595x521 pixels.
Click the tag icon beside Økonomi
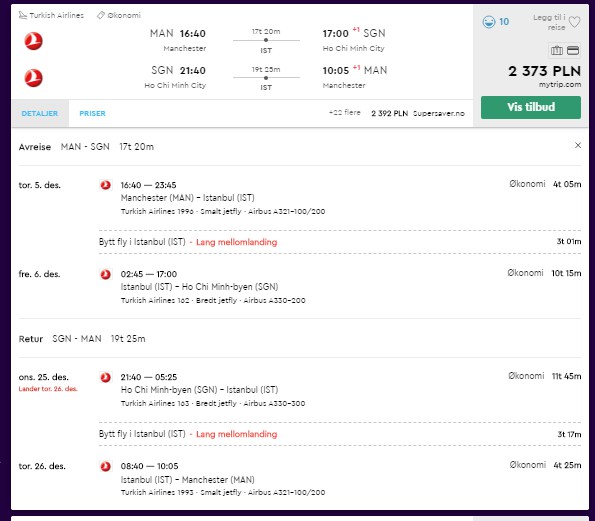click(101, 15)
